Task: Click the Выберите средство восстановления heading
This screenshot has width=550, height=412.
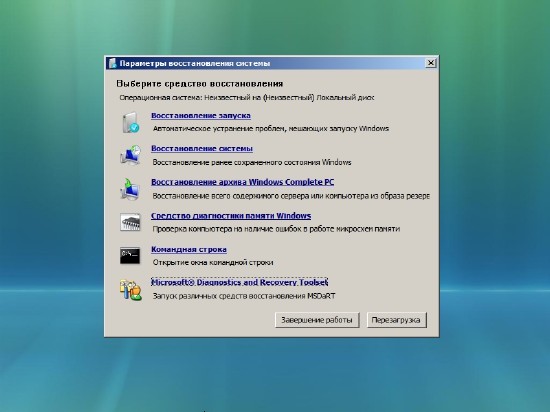Action: point(200,84)
